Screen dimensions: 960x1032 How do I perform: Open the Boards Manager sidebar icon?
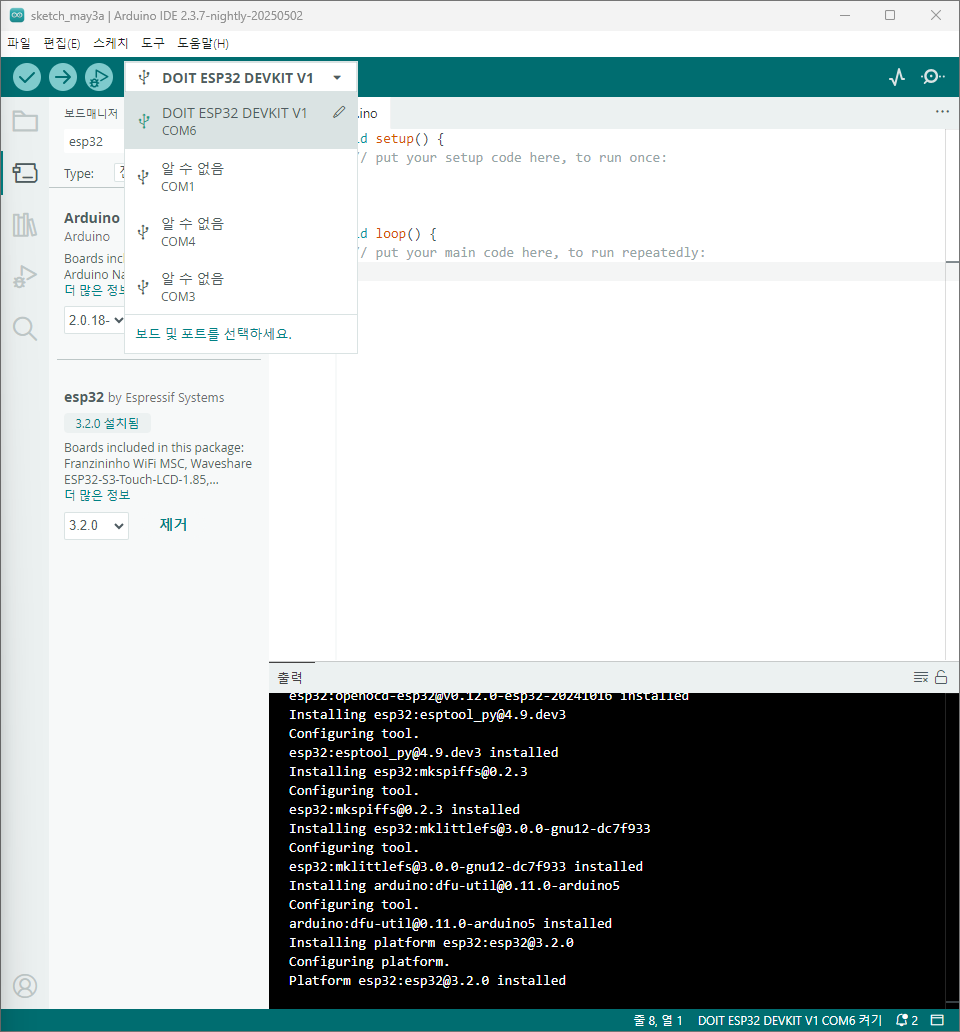coord(25,173)
